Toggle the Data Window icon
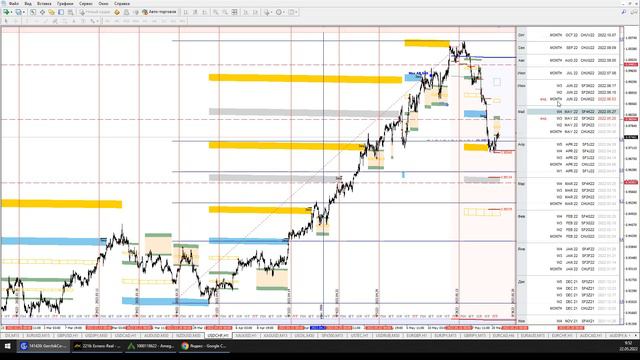Screen dimensions: 640x360 [x=42, y=12]
